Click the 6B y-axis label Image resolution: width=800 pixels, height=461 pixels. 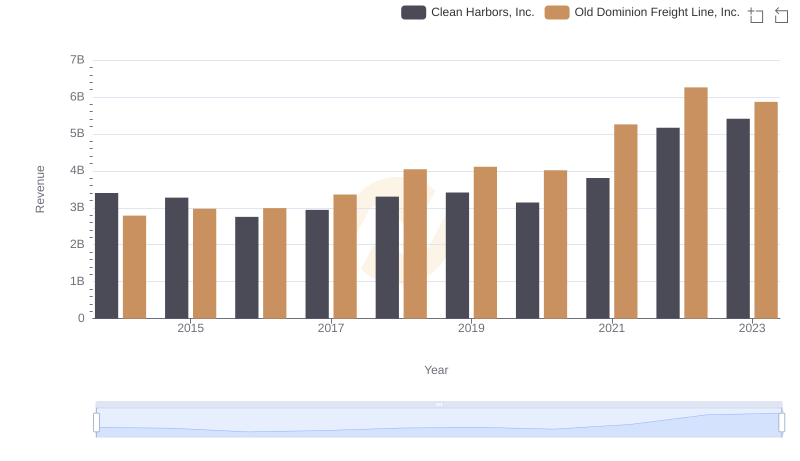tap(77, 97)
